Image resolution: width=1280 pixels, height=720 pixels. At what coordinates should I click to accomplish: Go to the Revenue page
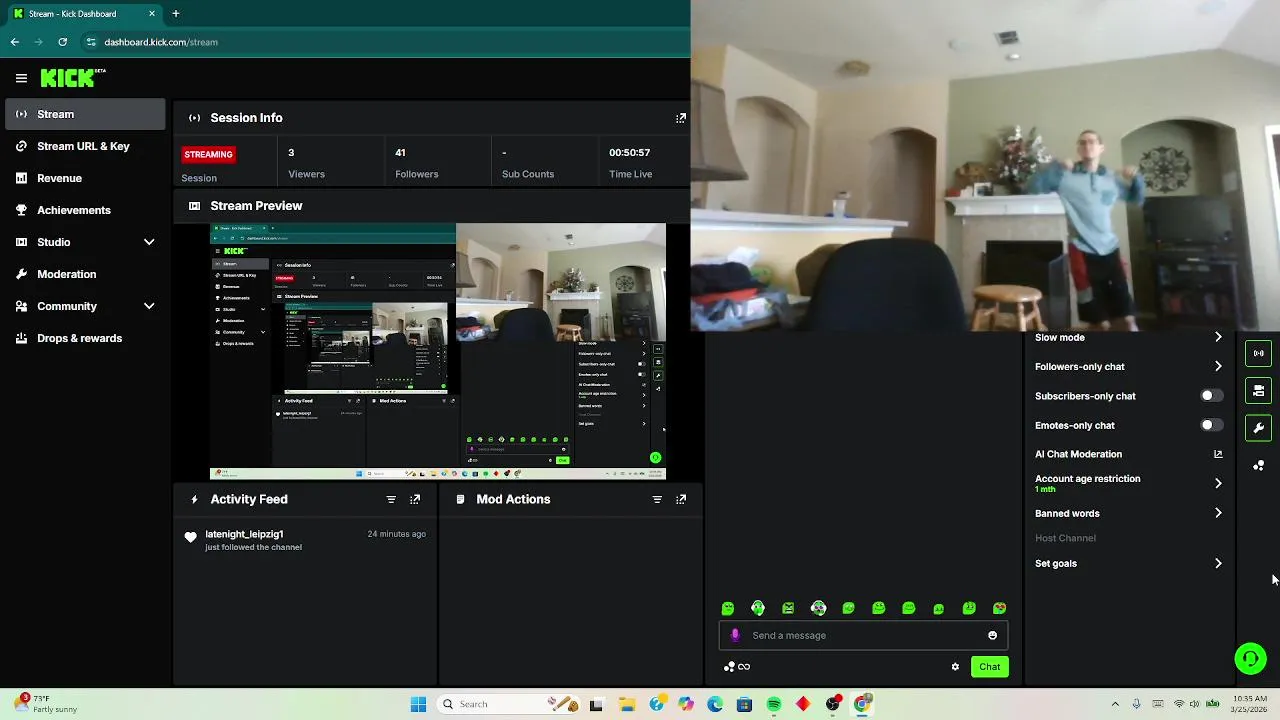point(85,178)
